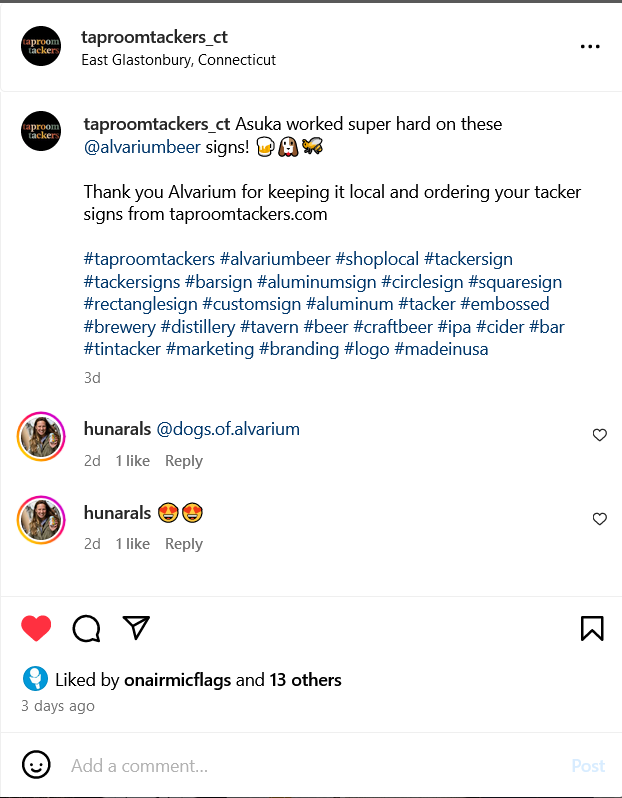Like hunarals' heart-eyes emoji comment
This screenshot has height=798, width=622.
coord(600,519)
